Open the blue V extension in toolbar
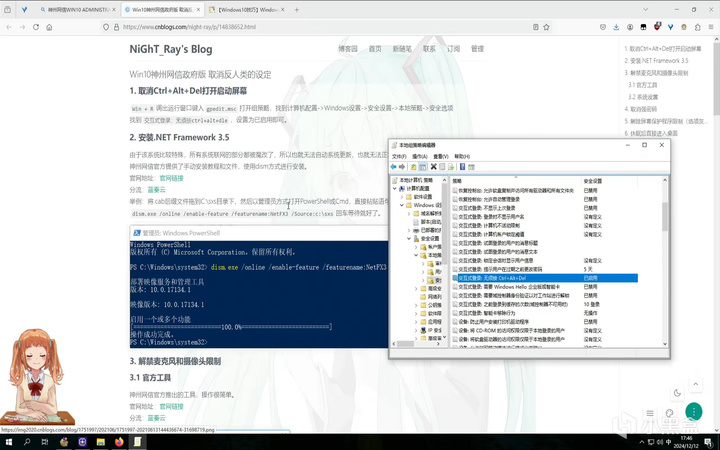 [x=670, y=27]
